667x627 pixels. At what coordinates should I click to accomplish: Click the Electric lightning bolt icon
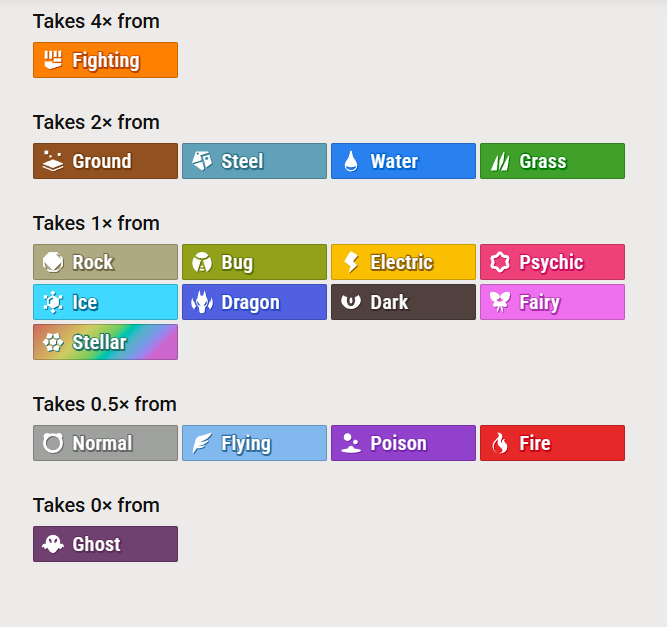(x=350, y=262)
